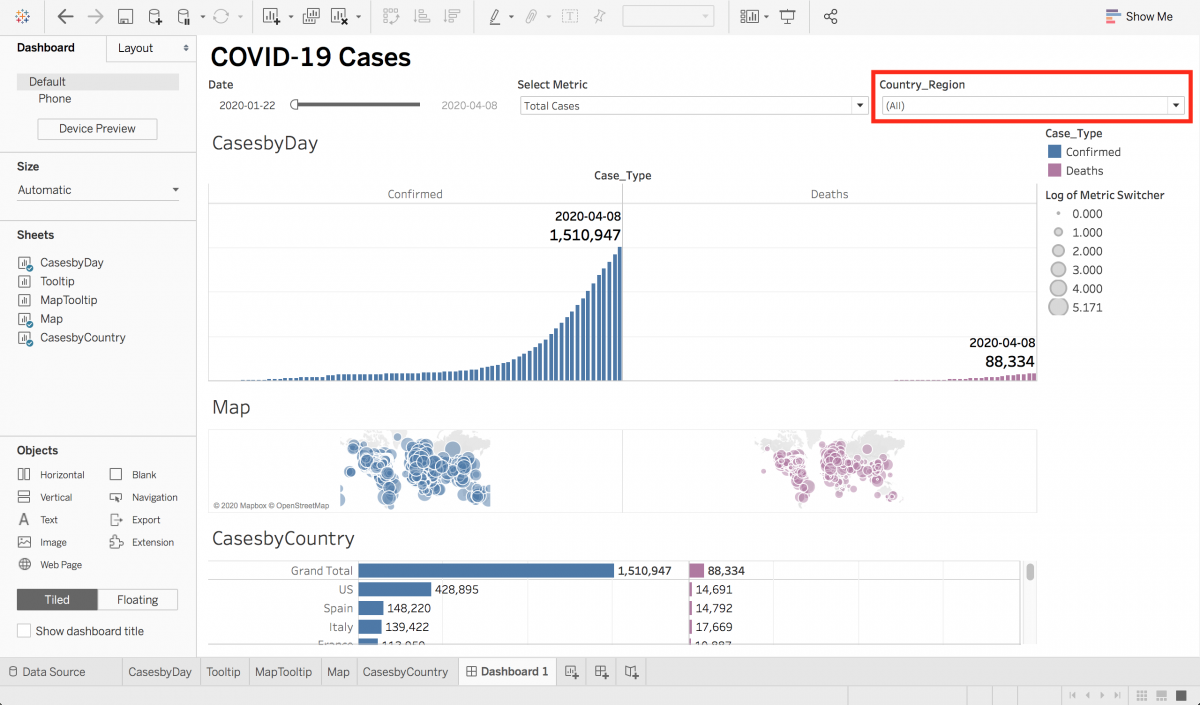
Task: Switch layout mode to Floating
Action: pyautogui.click(x=138, y=600)
